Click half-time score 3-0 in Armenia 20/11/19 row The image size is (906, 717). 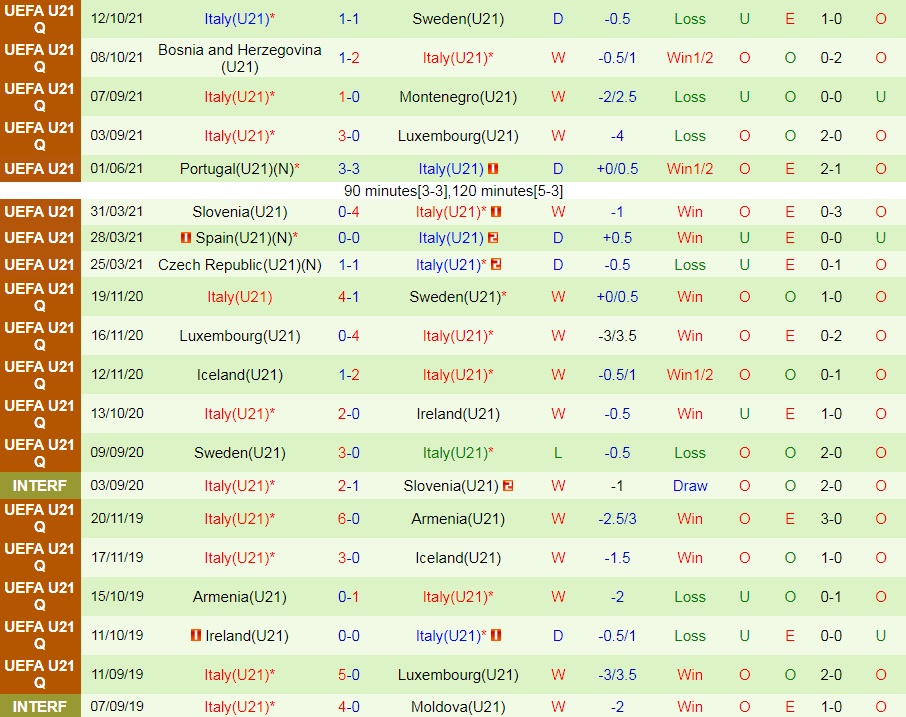(x=831, y=519)
